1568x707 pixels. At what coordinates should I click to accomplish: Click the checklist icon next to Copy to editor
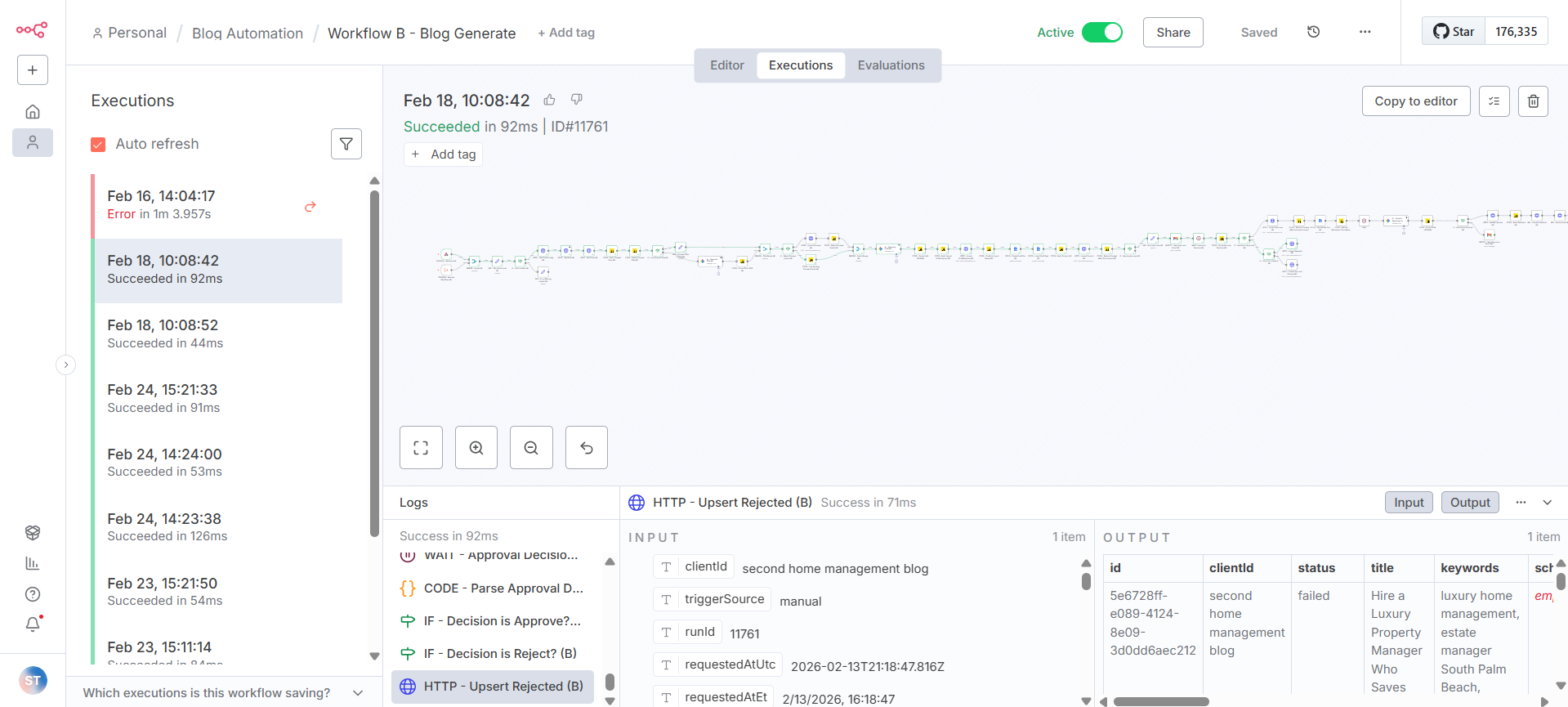pos(1494,101)
